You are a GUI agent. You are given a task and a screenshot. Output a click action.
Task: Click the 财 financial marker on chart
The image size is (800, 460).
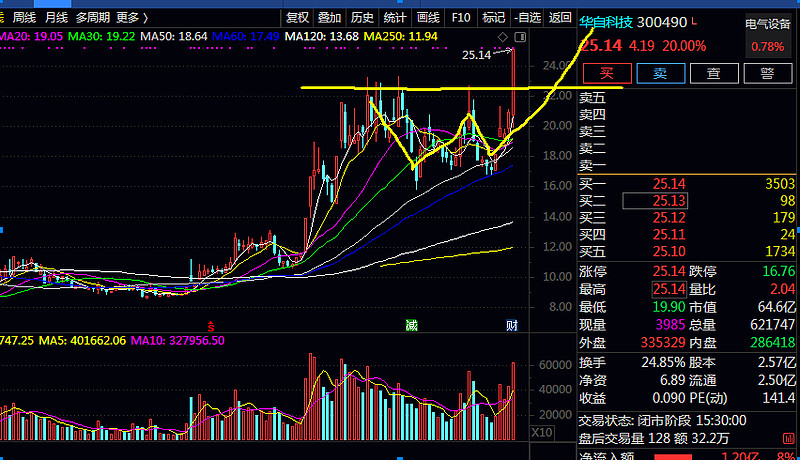pyautogui.click(x=512, y=325)
